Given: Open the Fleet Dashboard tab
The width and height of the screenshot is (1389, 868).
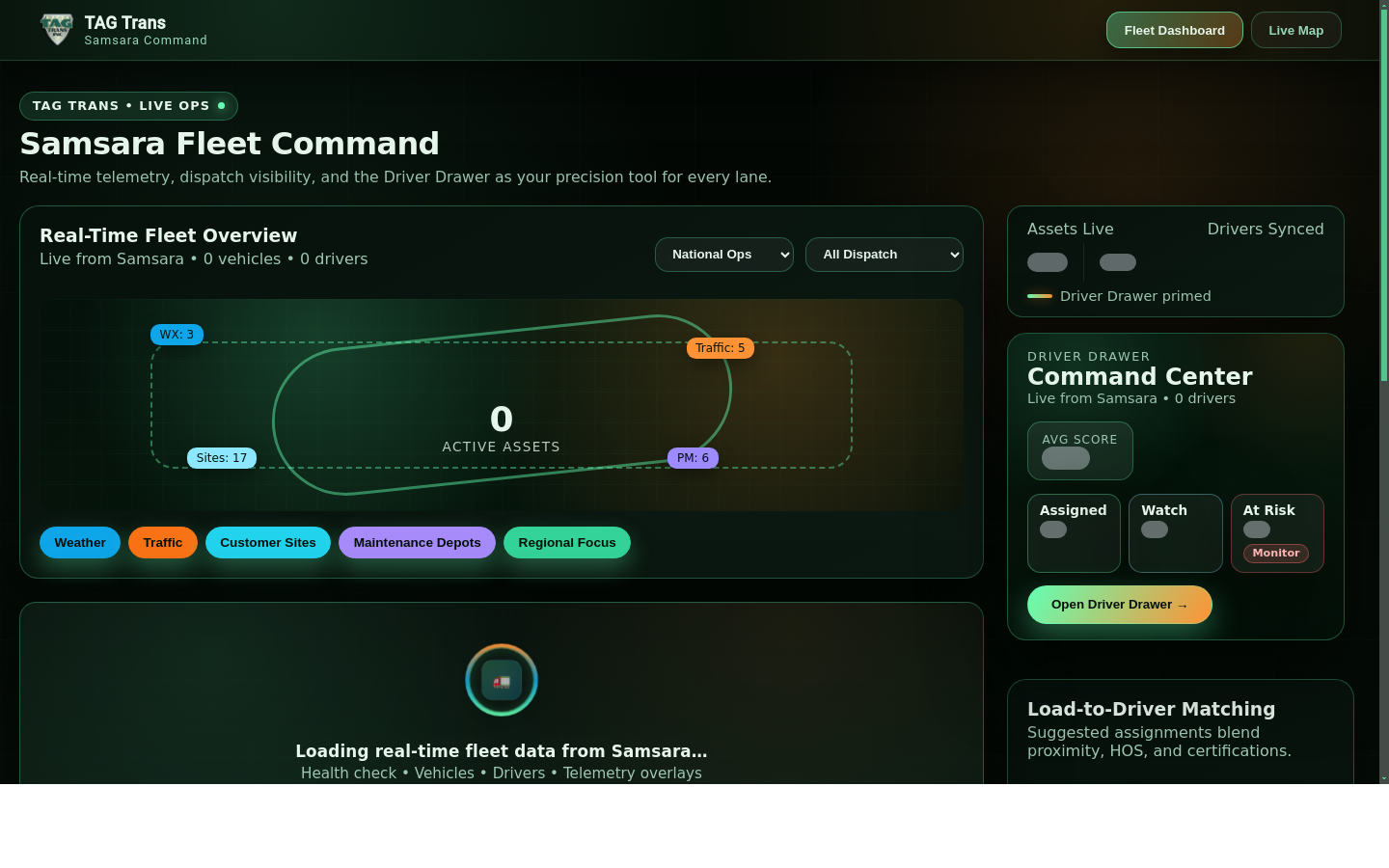Looking at the screenshot, I should point(1174,30).
